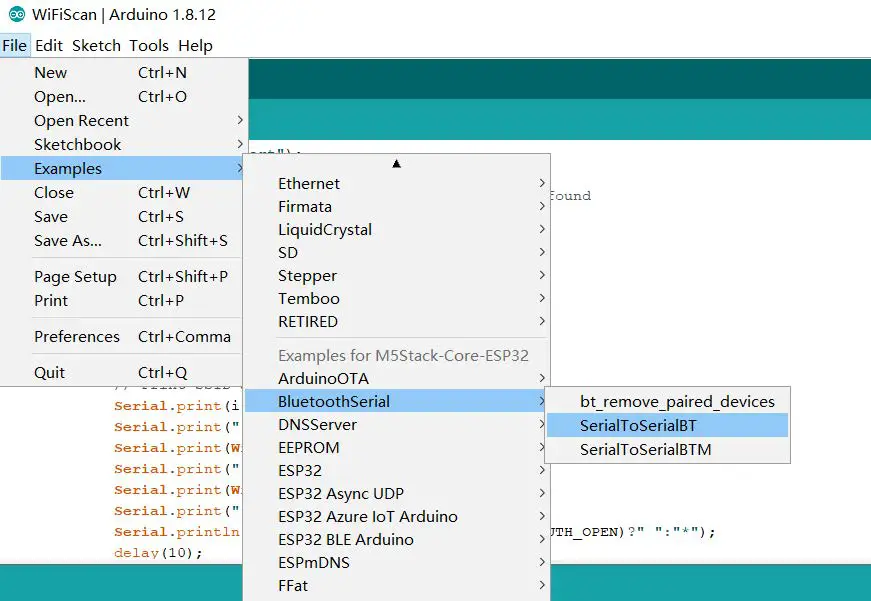Open the File menu
871x601 pixels.
coord(14,46)
